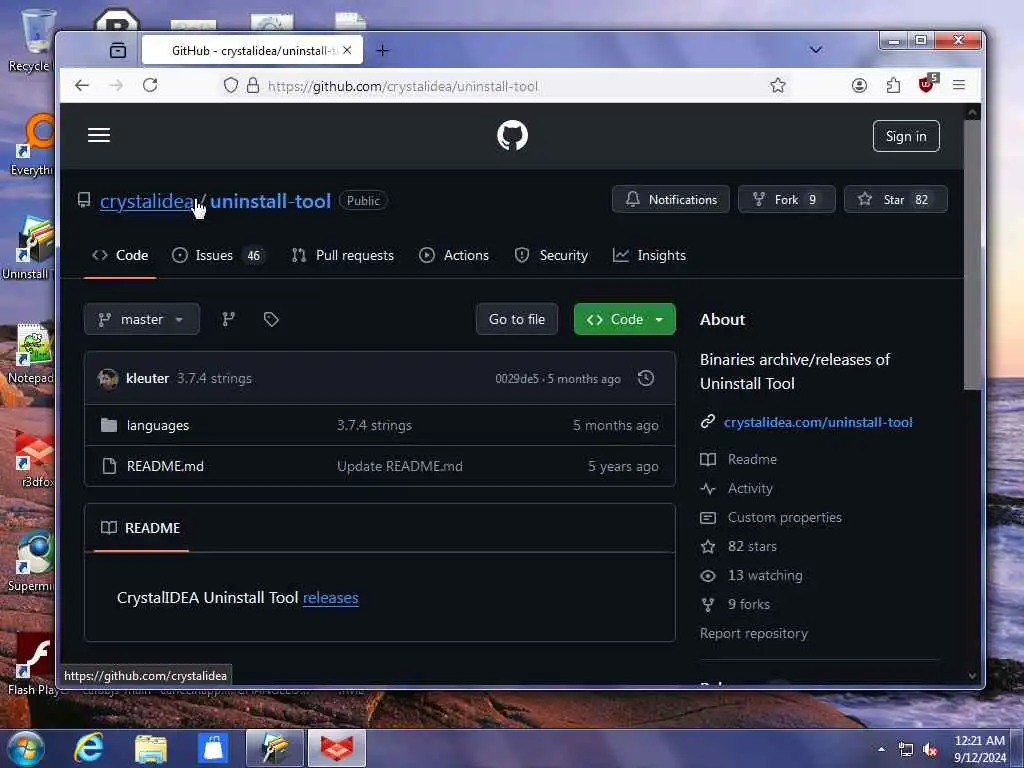Open the Windows Start button

point(26,748)
